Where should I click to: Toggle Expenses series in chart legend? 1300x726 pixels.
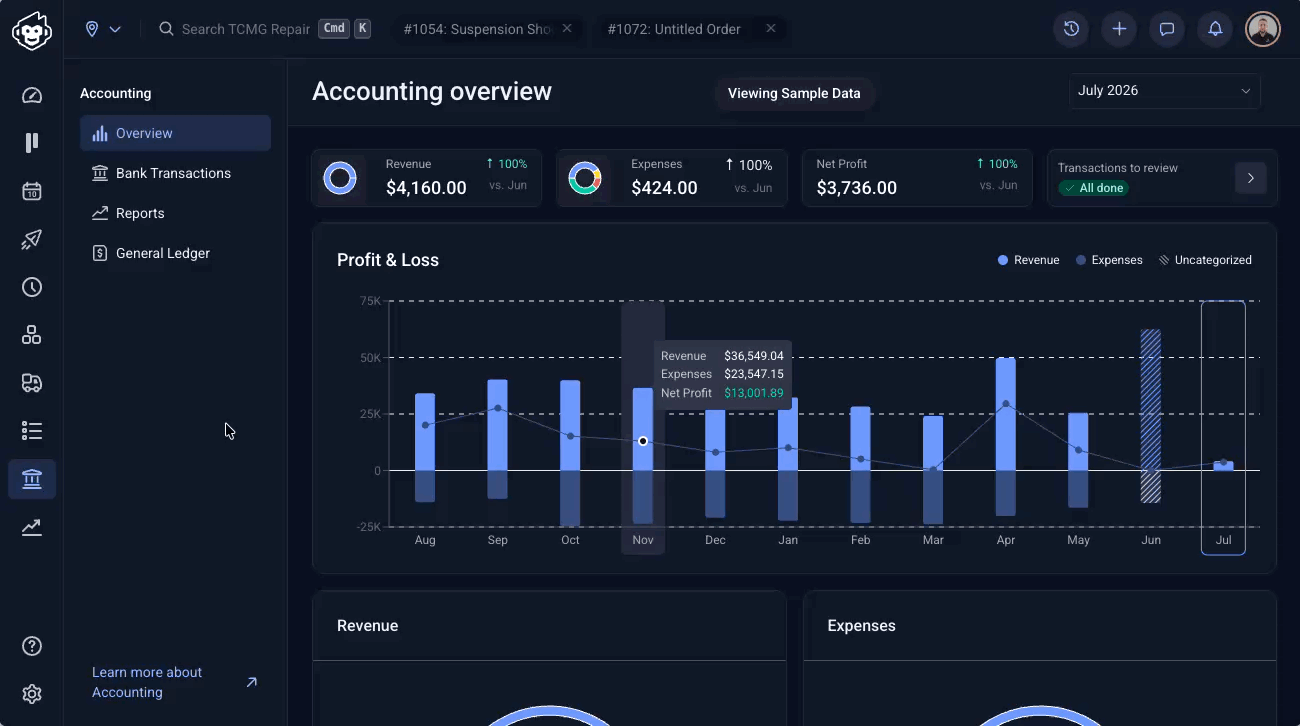click(1109, 260)
